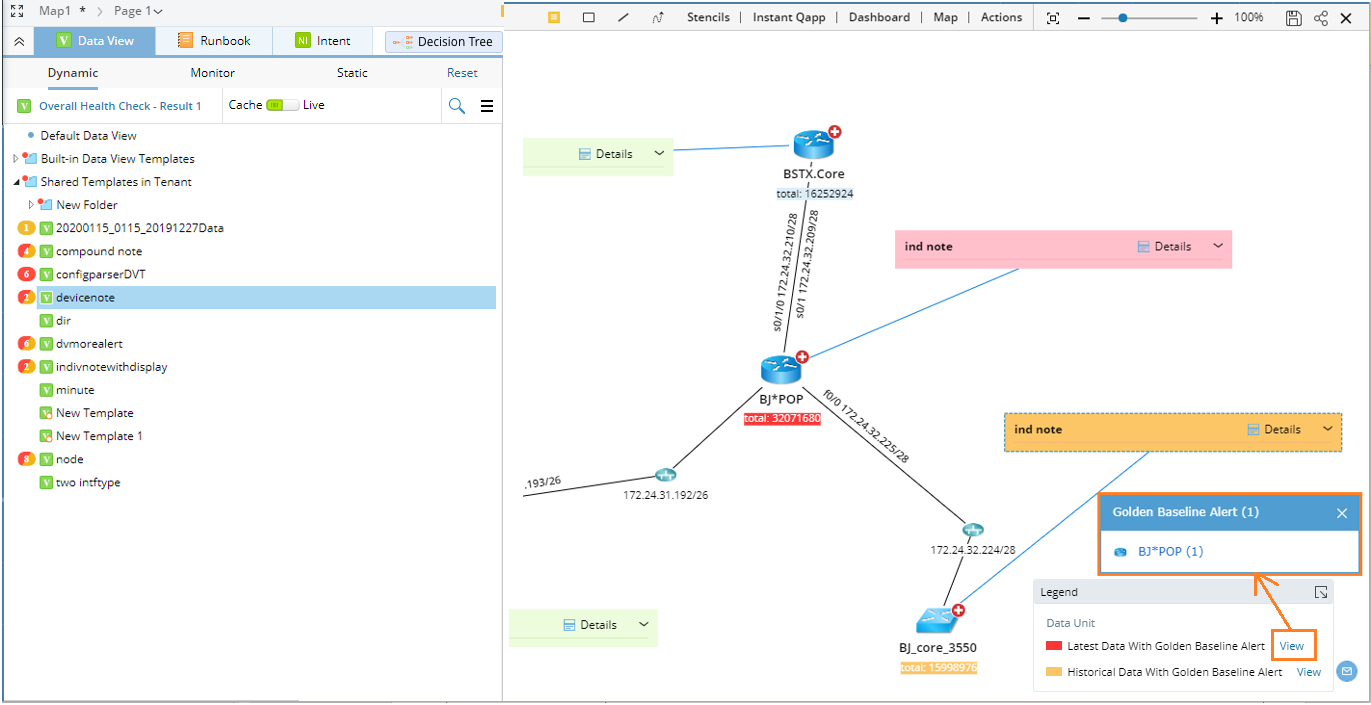Screen dimensions: 1371x705
Task: Adjust the zoom level slider
Action: coord(1124,17)
